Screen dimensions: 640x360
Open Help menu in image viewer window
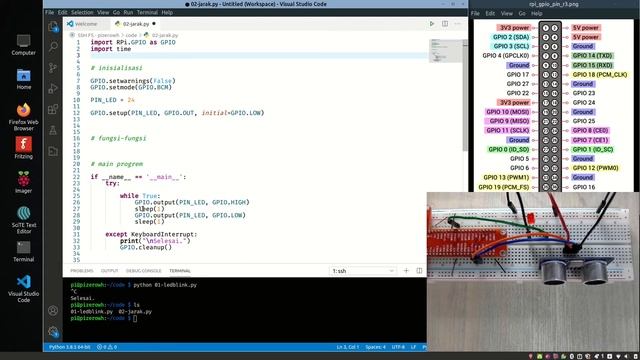click(537, 13)
